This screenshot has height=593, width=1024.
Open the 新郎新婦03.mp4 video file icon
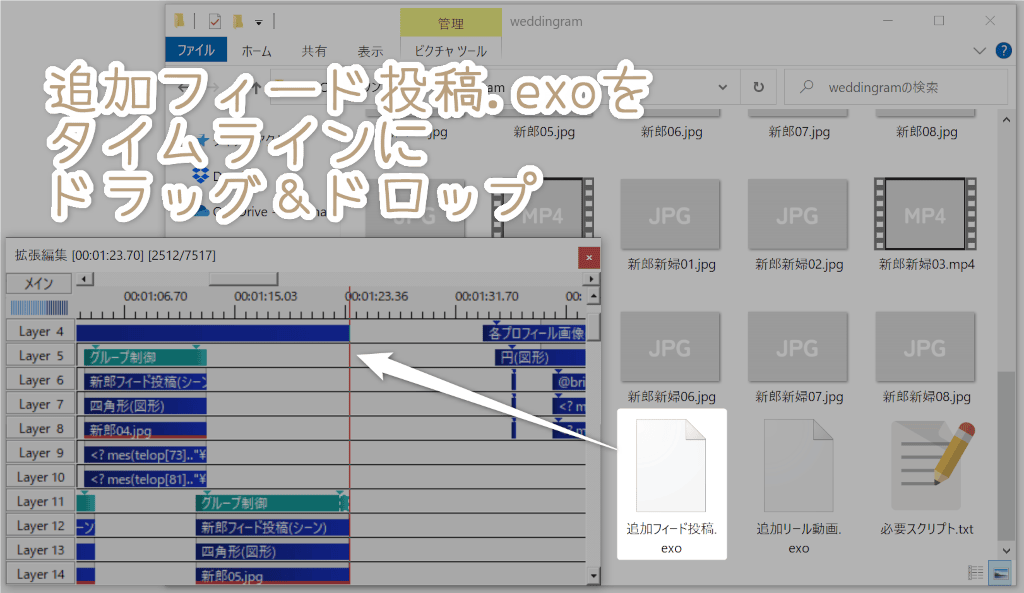click(x=925, y=214)
